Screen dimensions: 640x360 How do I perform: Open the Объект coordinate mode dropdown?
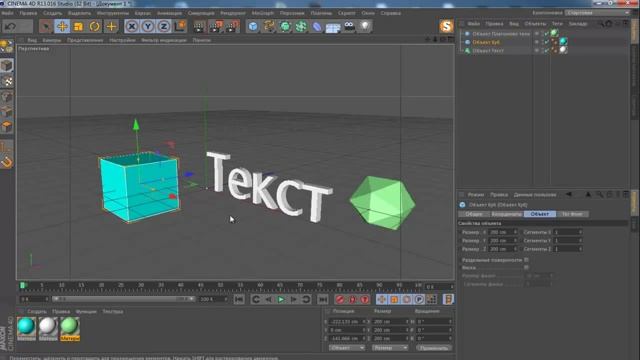pos(347,348)
